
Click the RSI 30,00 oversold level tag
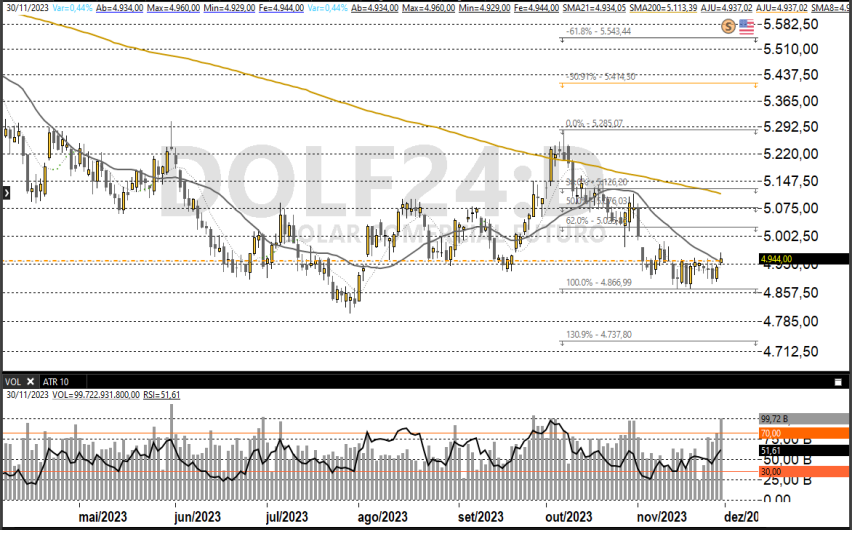tap(773, 472)
